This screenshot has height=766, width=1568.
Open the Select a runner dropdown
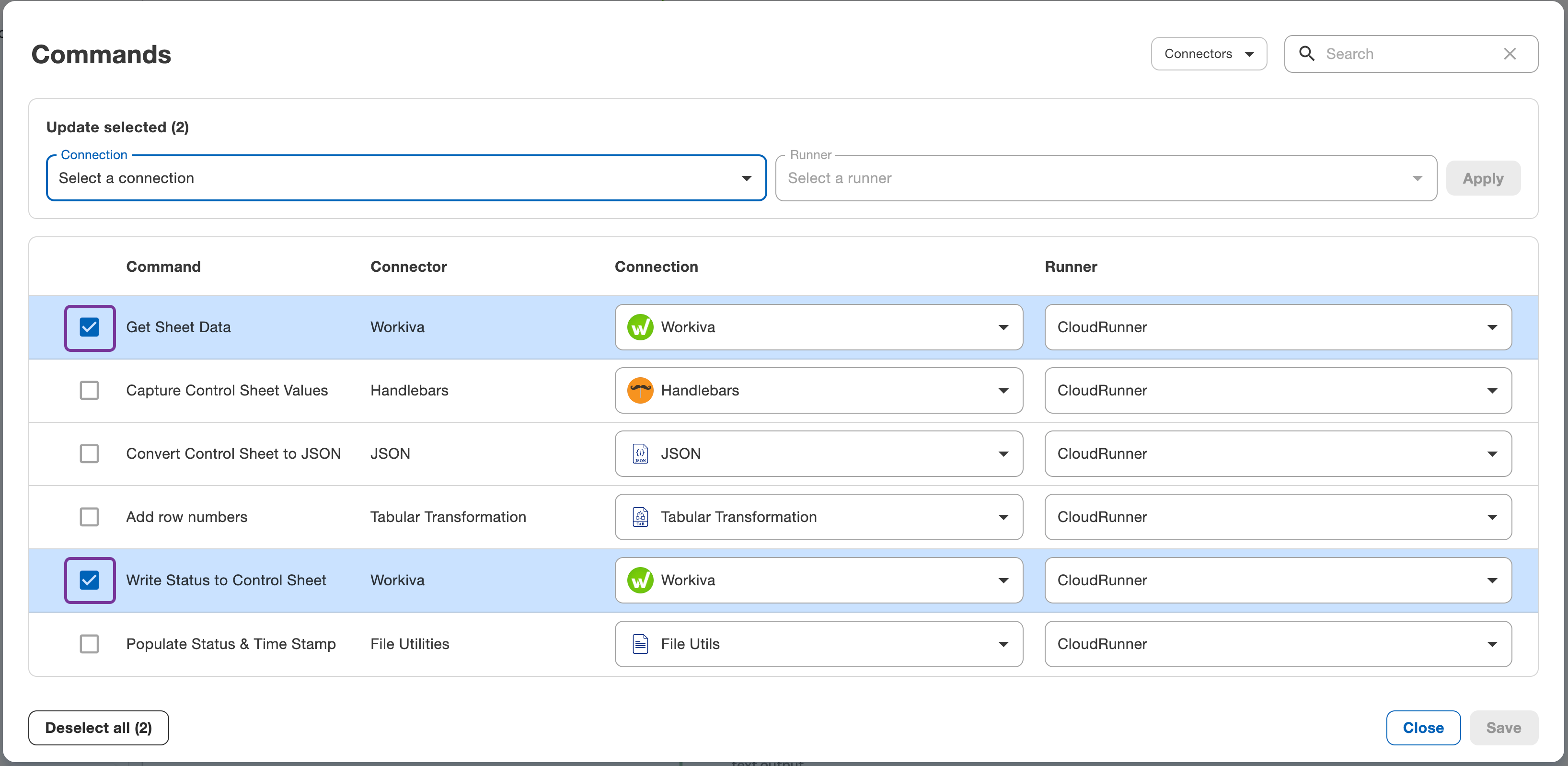[x=1106, y=178]
